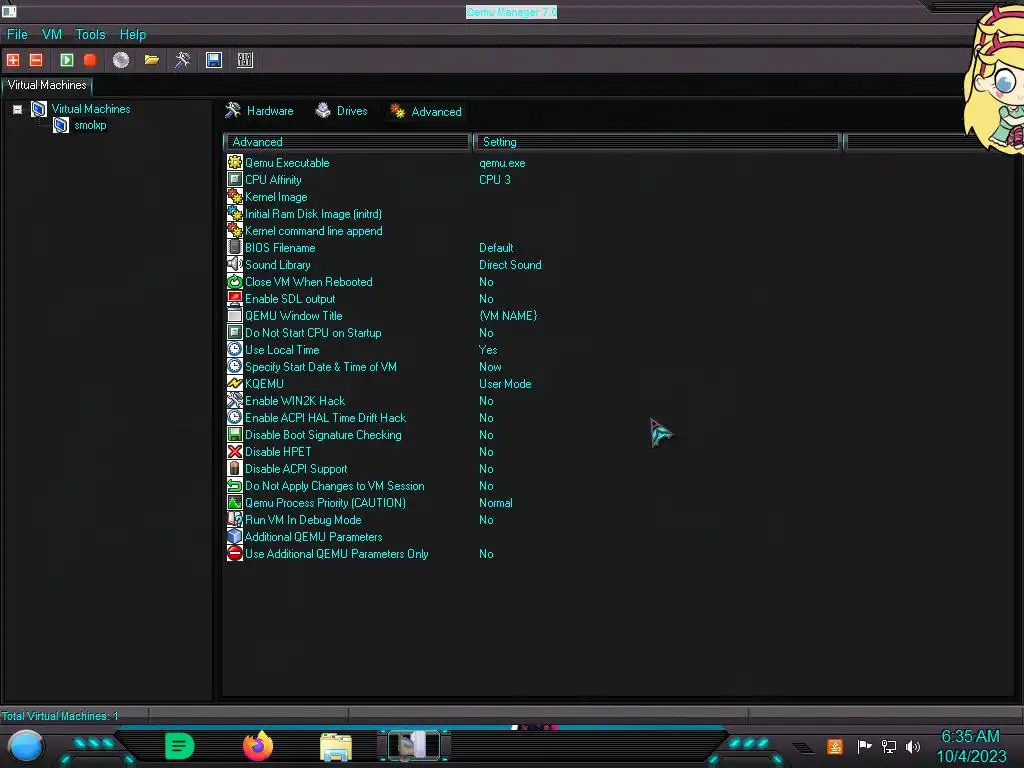The width and height of the screenshot is (1024, 768).
Task: Click the Qemu Executable gear icon
Action: point(234,163)
